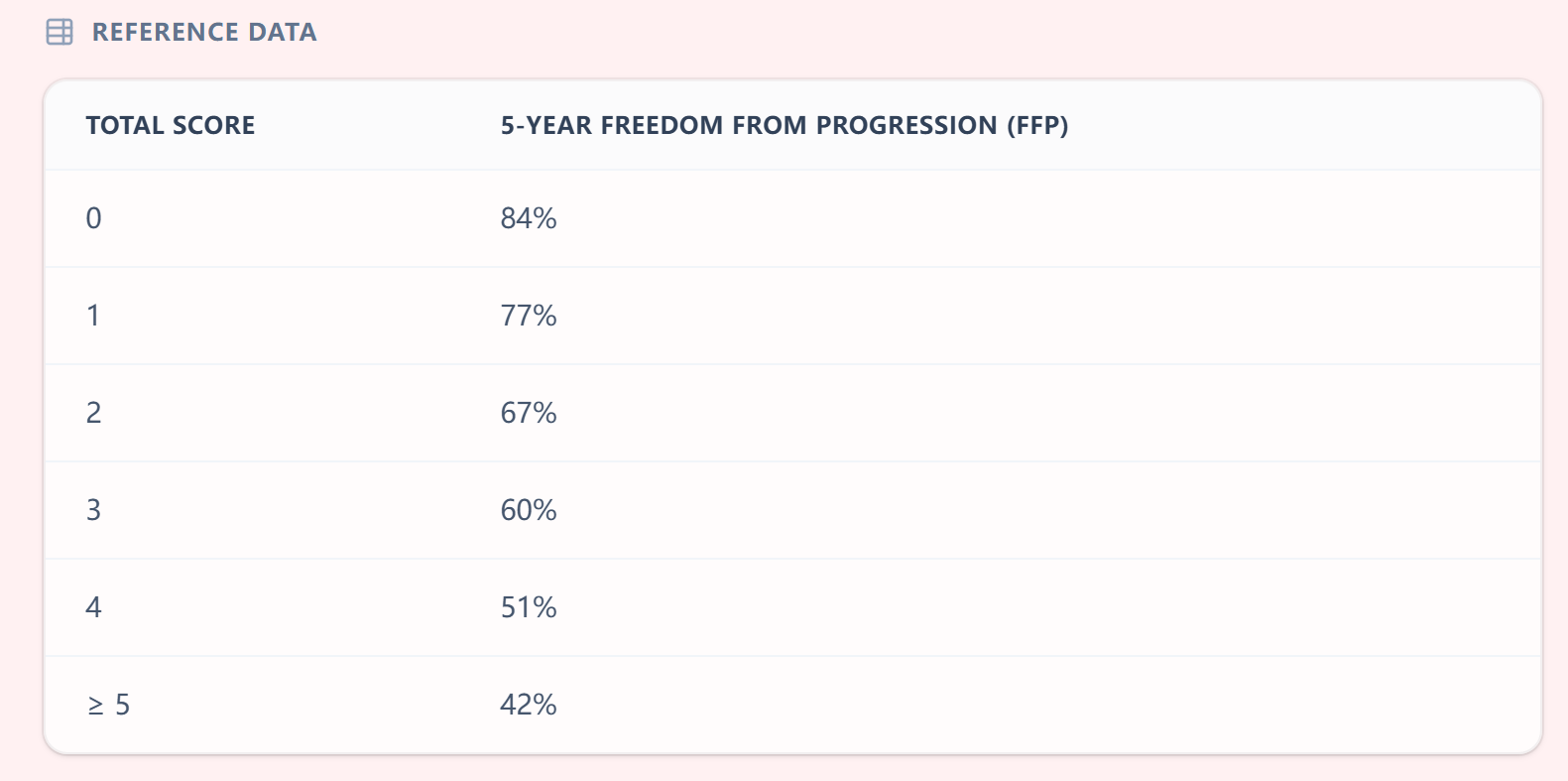
Task: Click the word 'SCORE' in first column header
Action: pyautogui.click(x=213, y=125)
